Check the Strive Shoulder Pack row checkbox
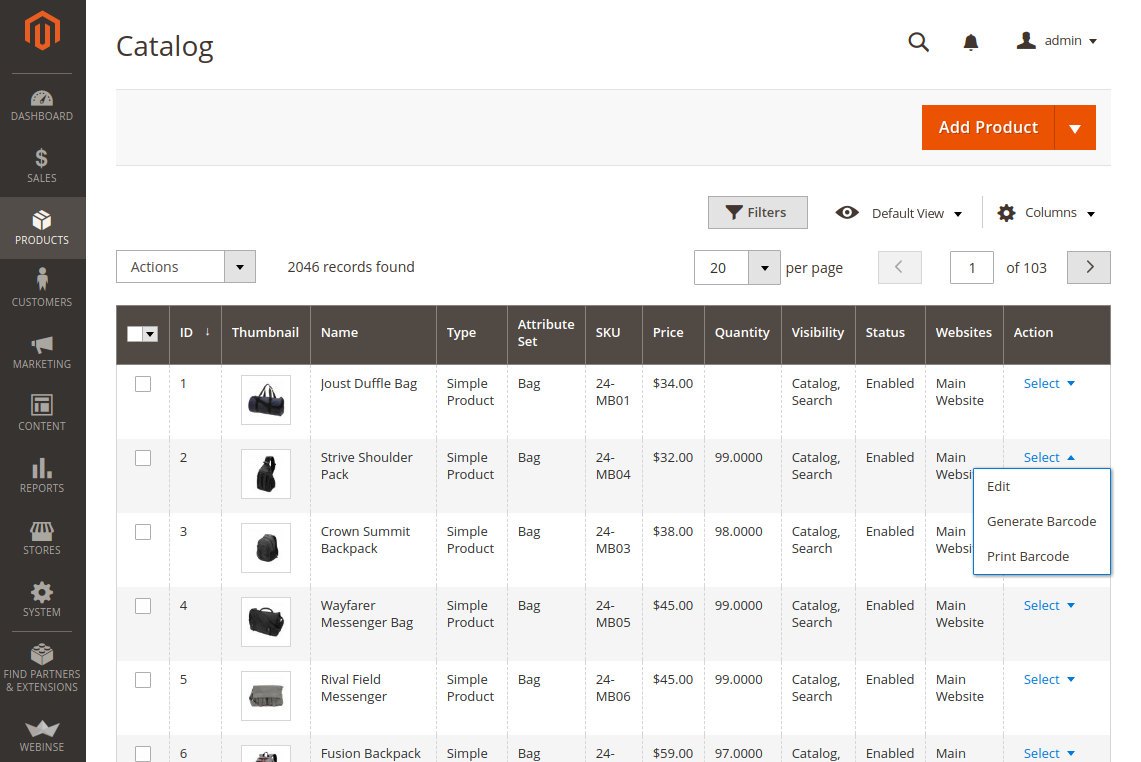Image resolution: width=1141 pixels, height=762 pixels. (x=143, y=458)
